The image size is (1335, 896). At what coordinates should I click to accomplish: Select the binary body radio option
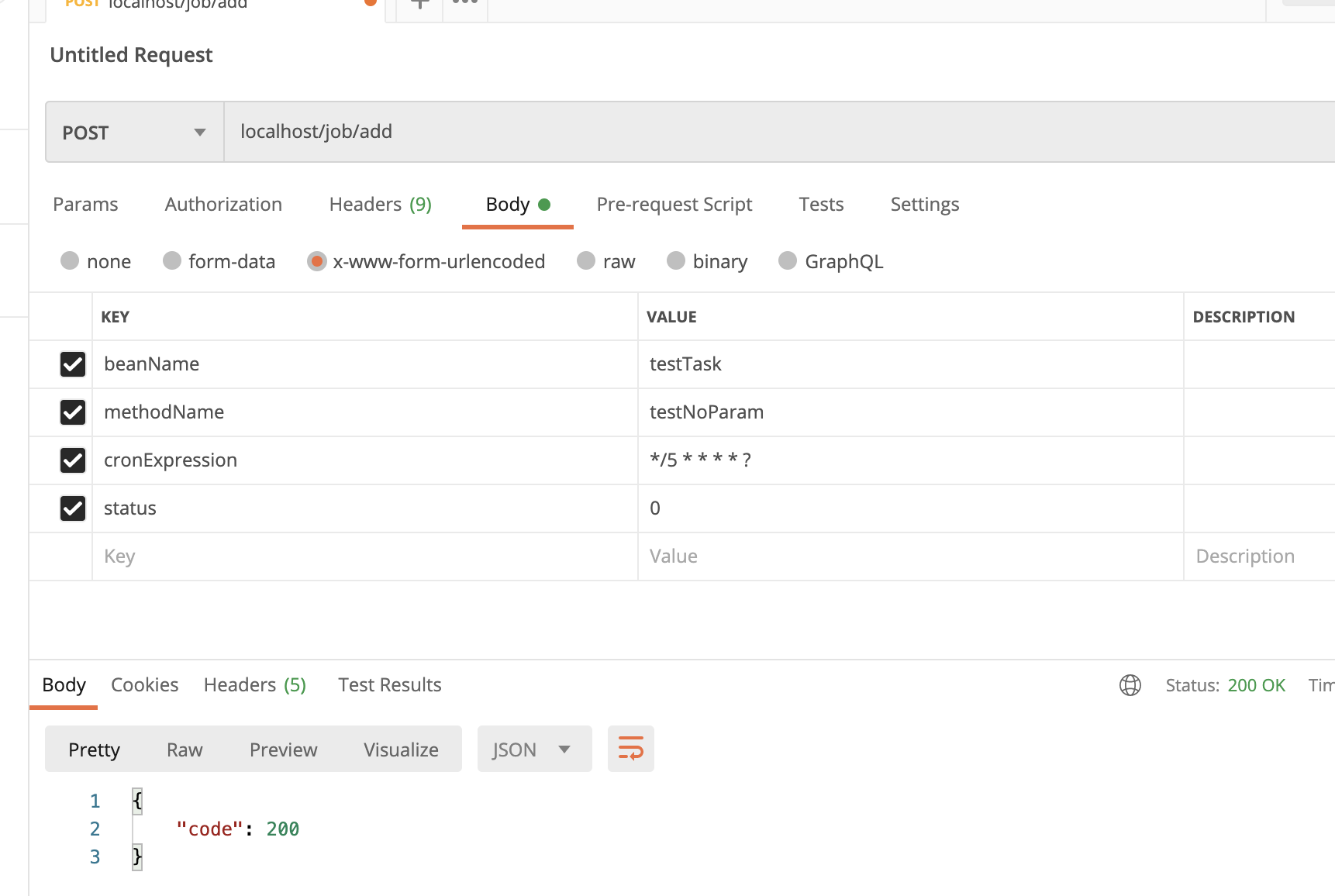pyautogui.click(x=676, y=260)
